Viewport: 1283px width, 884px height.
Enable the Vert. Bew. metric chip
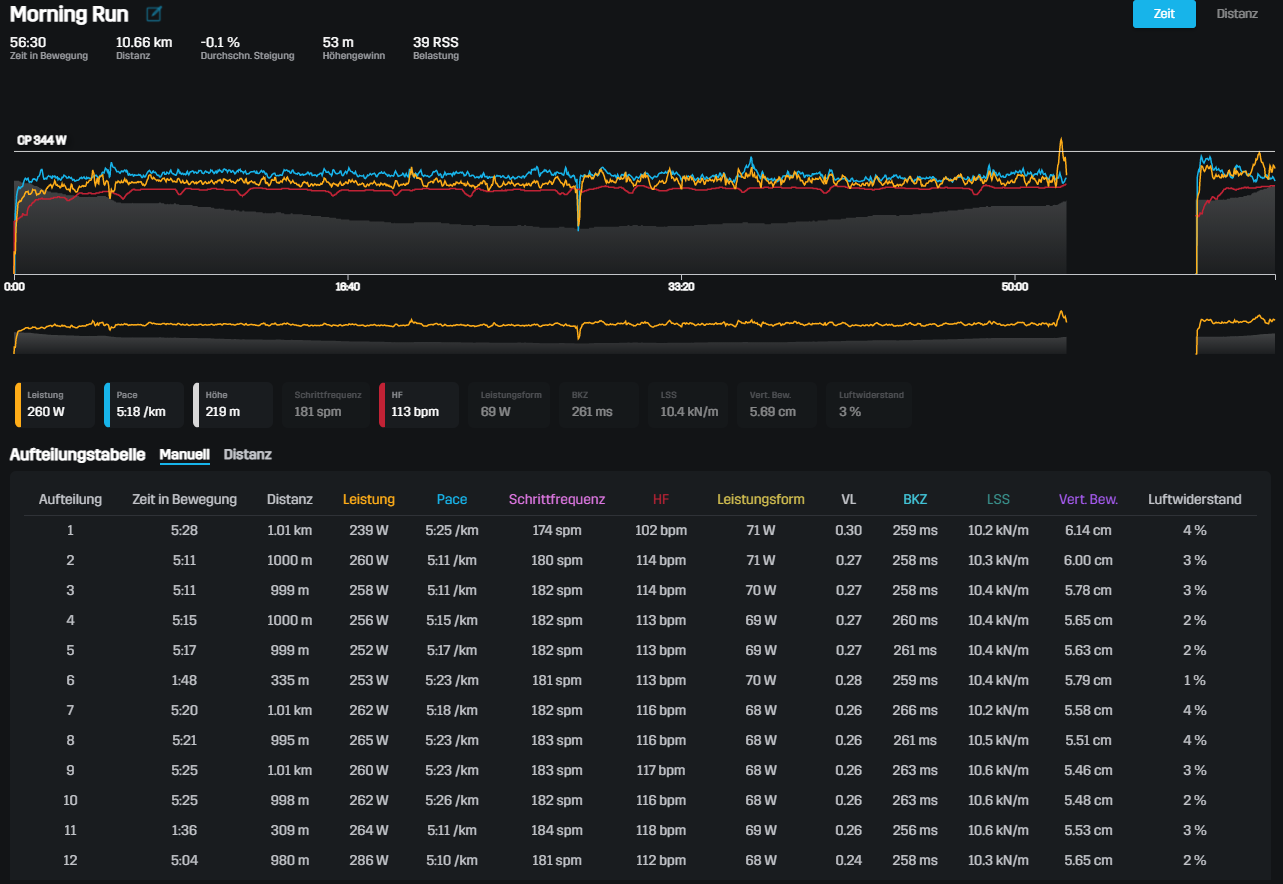click(777, 404)
